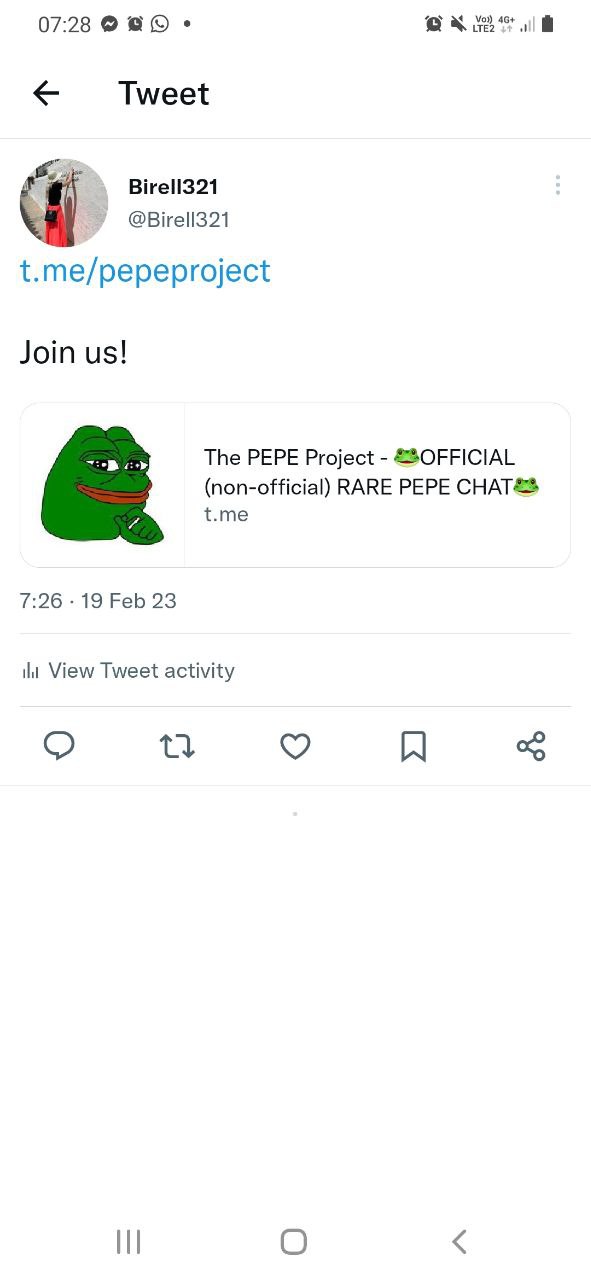Open the three-dot tweet options menu
The image size is (591, 1280).
(557, 185)
